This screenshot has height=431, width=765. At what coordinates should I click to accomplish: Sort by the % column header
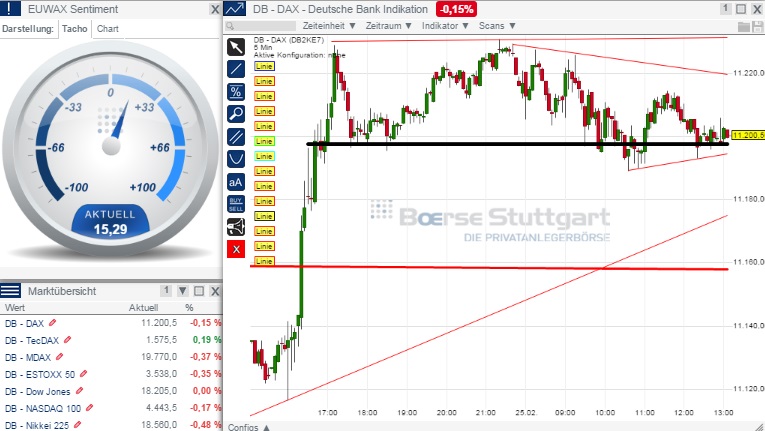click(x=189, y=308)
